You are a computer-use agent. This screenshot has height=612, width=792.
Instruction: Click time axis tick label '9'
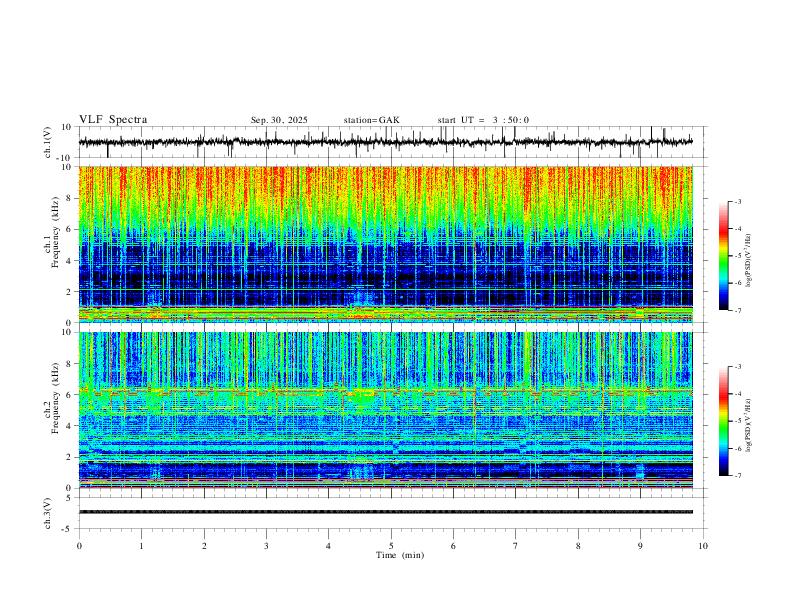pos(640,546)
